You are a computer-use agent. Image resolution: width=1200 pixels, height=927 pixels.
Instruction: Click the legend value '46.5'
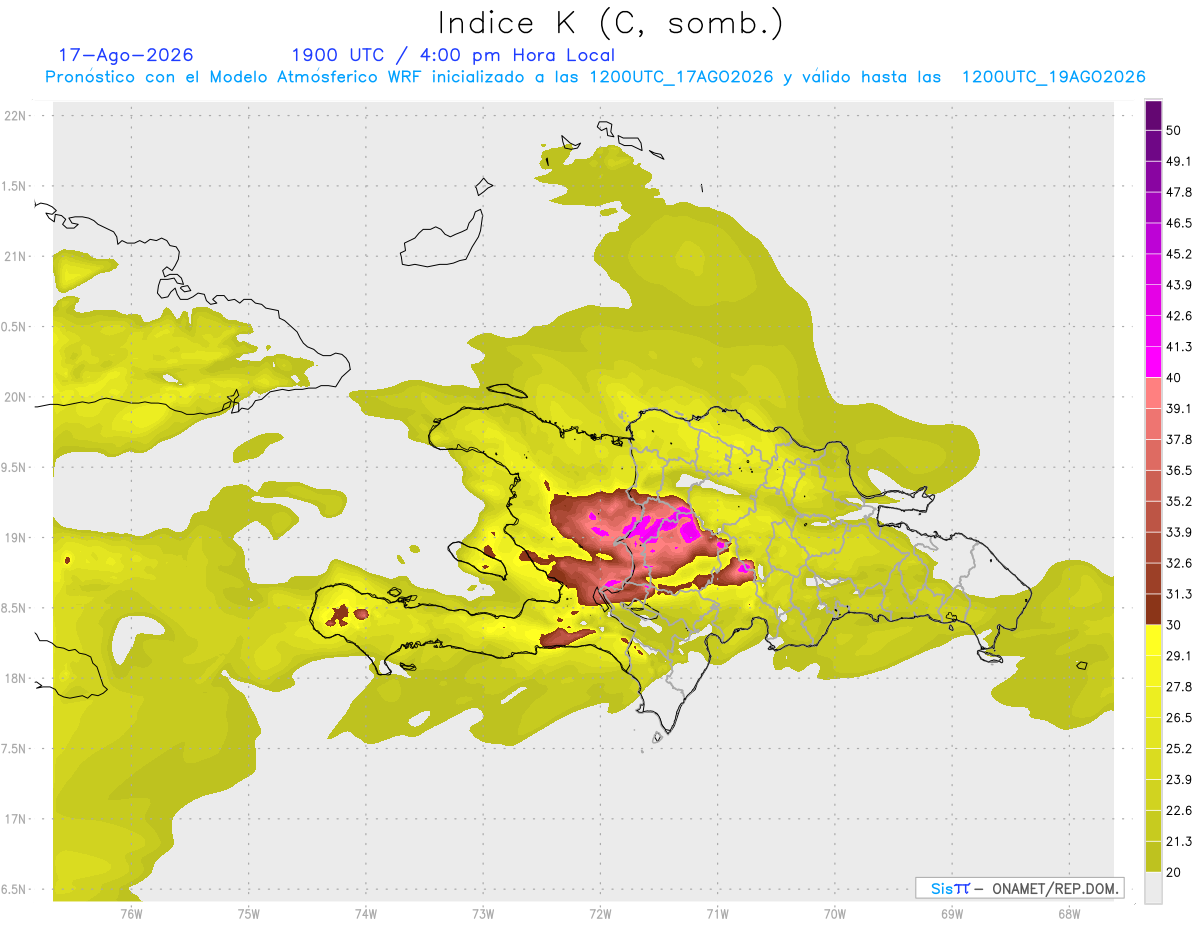coord(1179,223)
